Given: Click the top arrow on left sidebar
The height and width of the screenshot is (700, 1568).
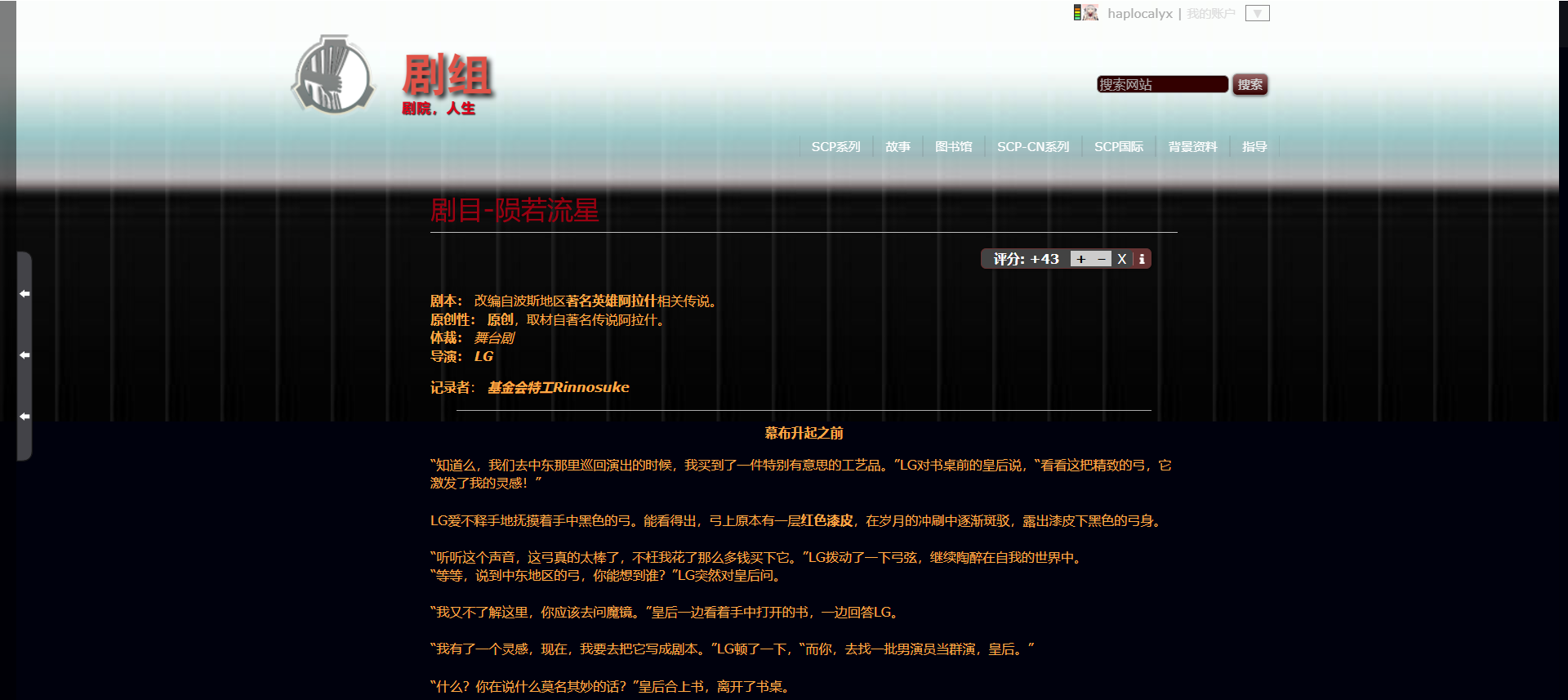Looking at the screenshot, I should (x=24, y=293).
